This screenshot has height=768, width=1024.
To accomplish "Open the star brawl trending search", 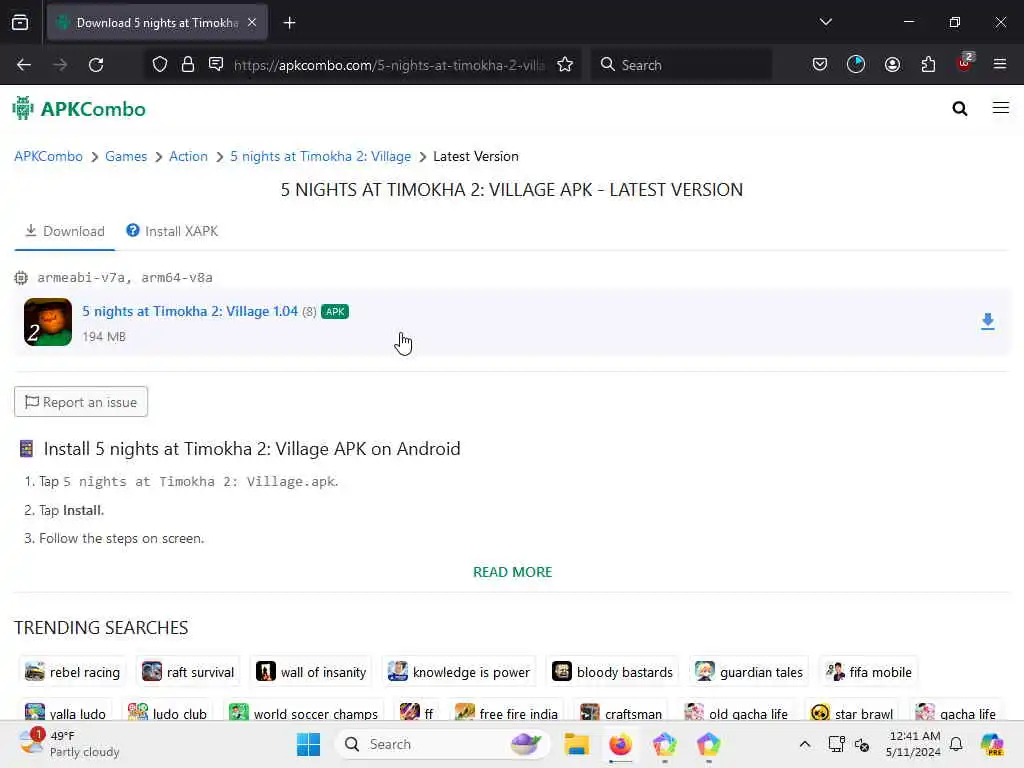I will [x=852, y=712].
